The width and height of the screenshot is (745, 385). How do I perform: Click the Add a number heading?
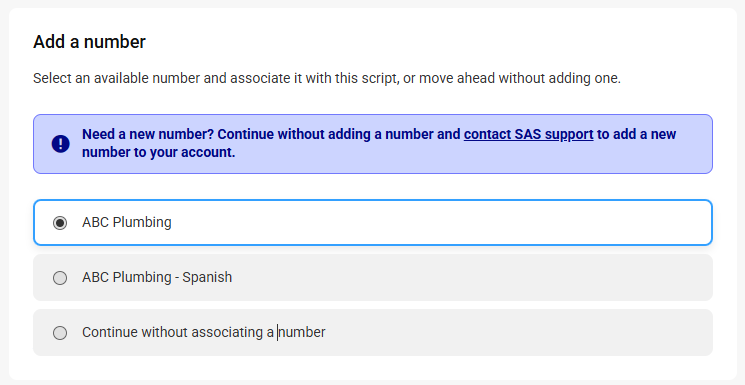pyautogui.click(x=89, y=42)
